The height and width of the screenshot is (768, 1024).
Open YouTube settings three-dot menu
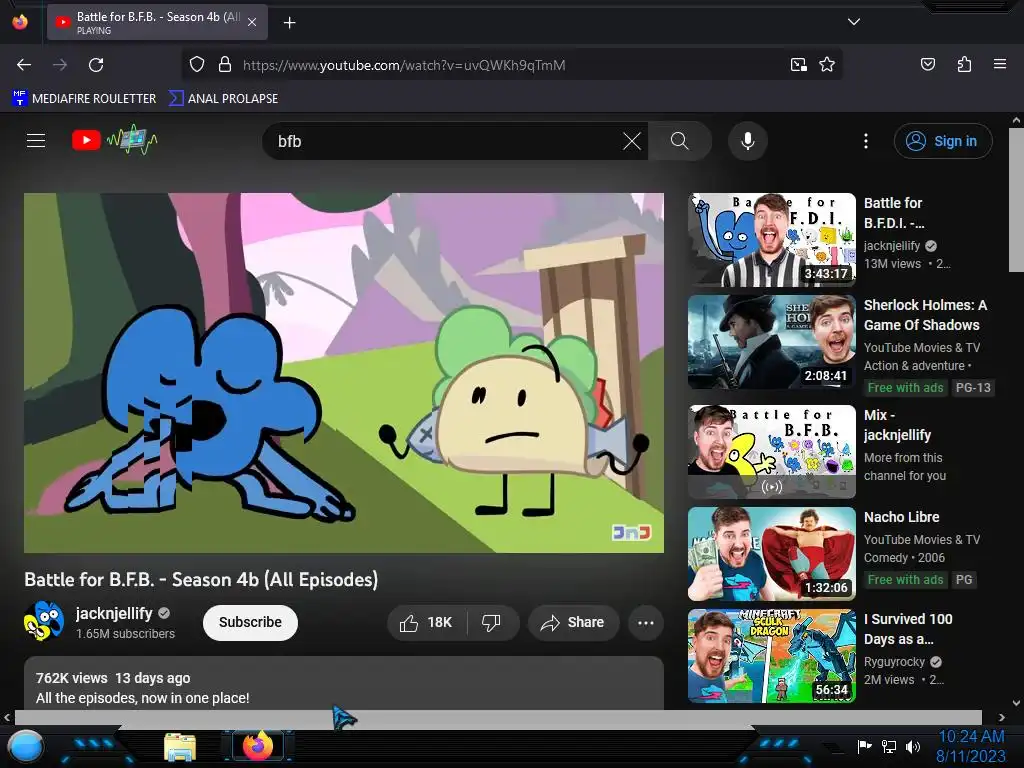point(866,141)
